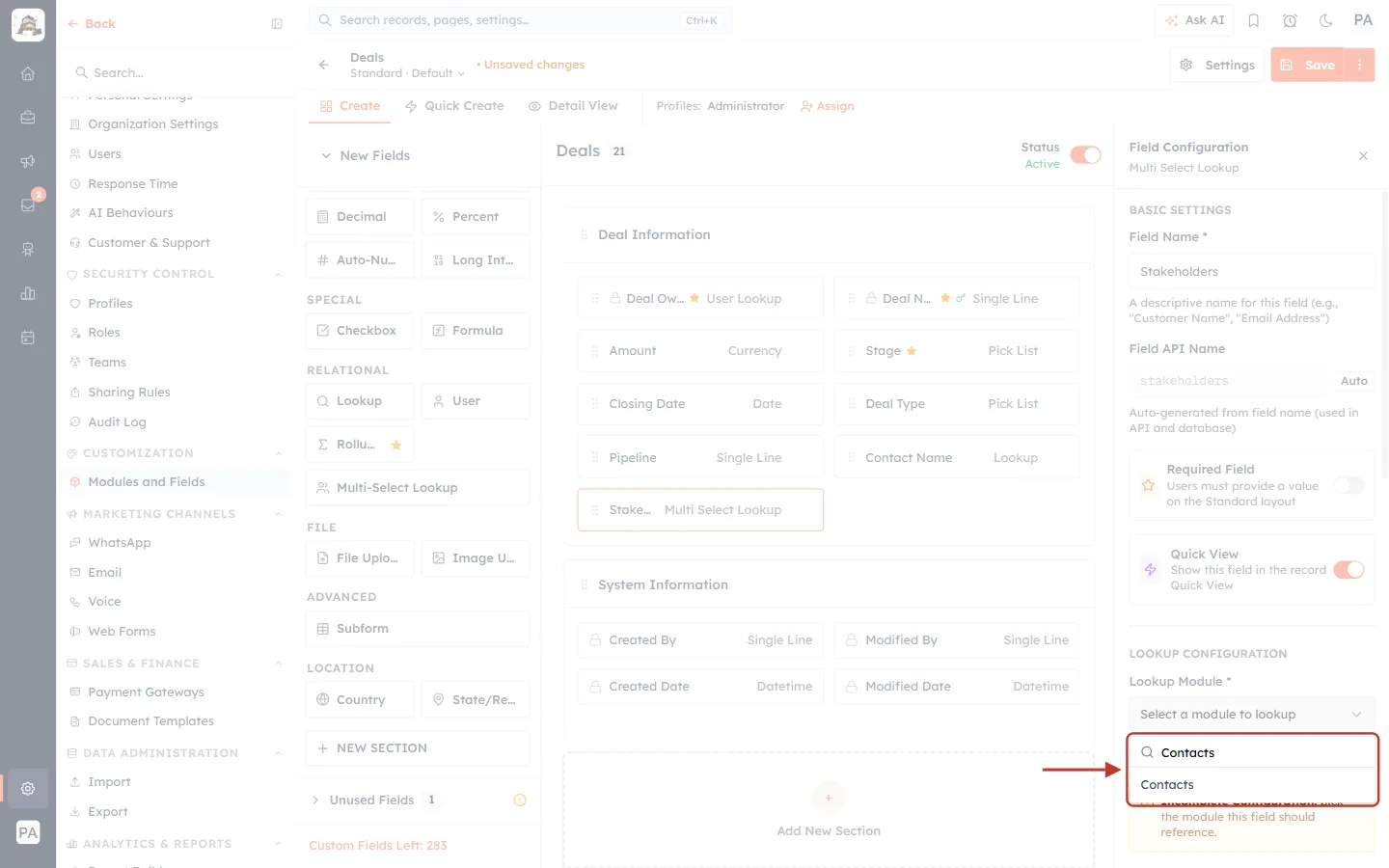Click Add New Section placeholder
The height and width of the screenshot is (868, 1389).
[x=829, y=811]
